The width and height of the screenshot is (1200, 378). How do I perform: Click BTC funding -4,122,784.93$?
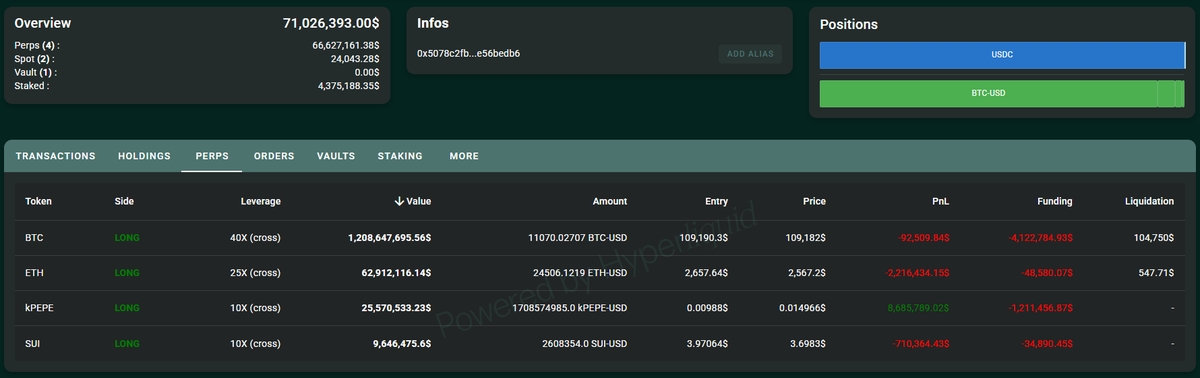tap(1040, 238)
